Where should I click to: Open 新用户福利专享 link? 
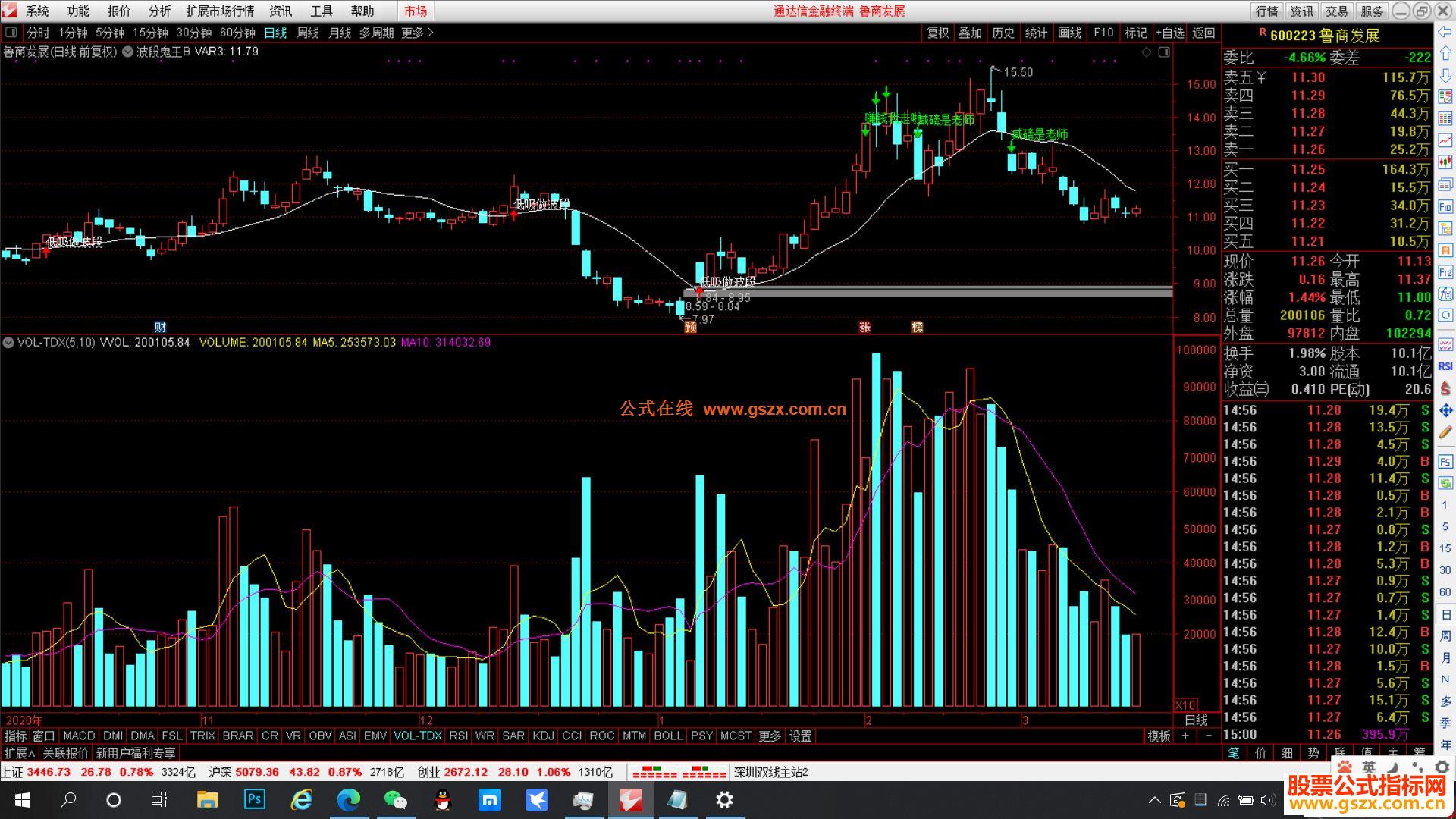point(136,753)
